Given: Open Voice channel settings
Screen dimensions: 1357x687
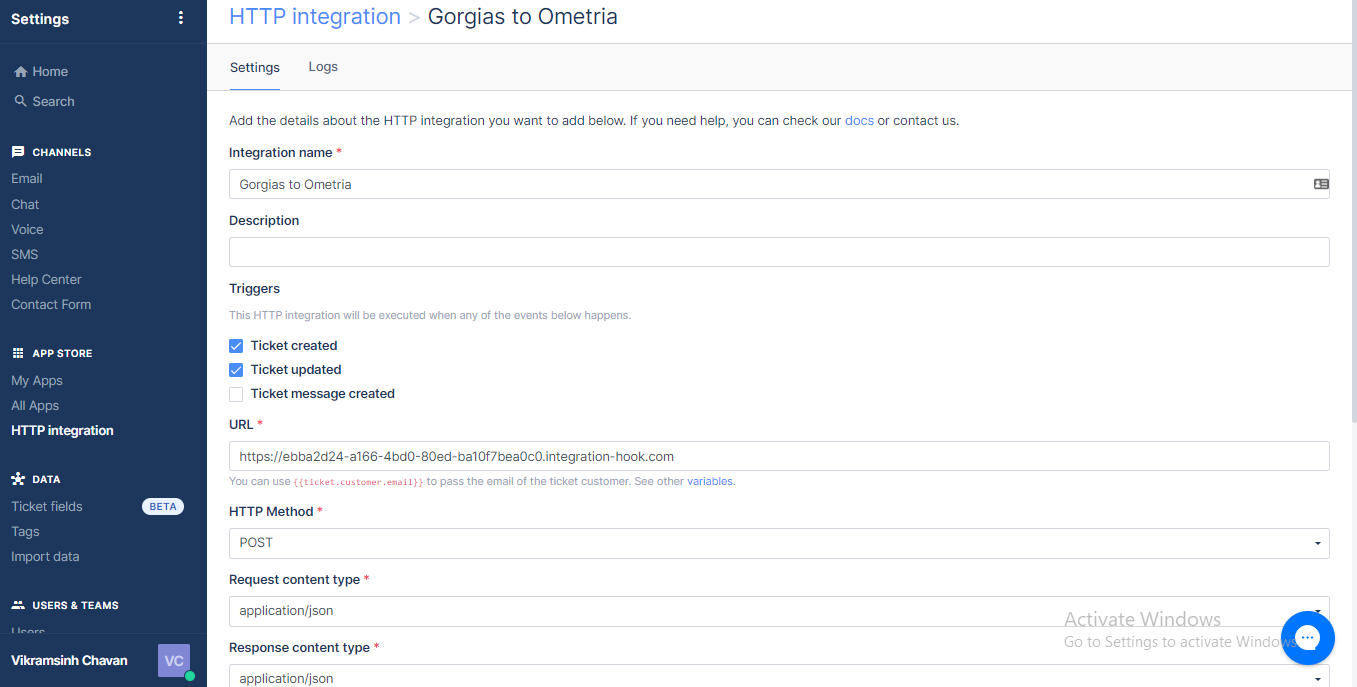Looking at the screenshot, I should [27, 229].
